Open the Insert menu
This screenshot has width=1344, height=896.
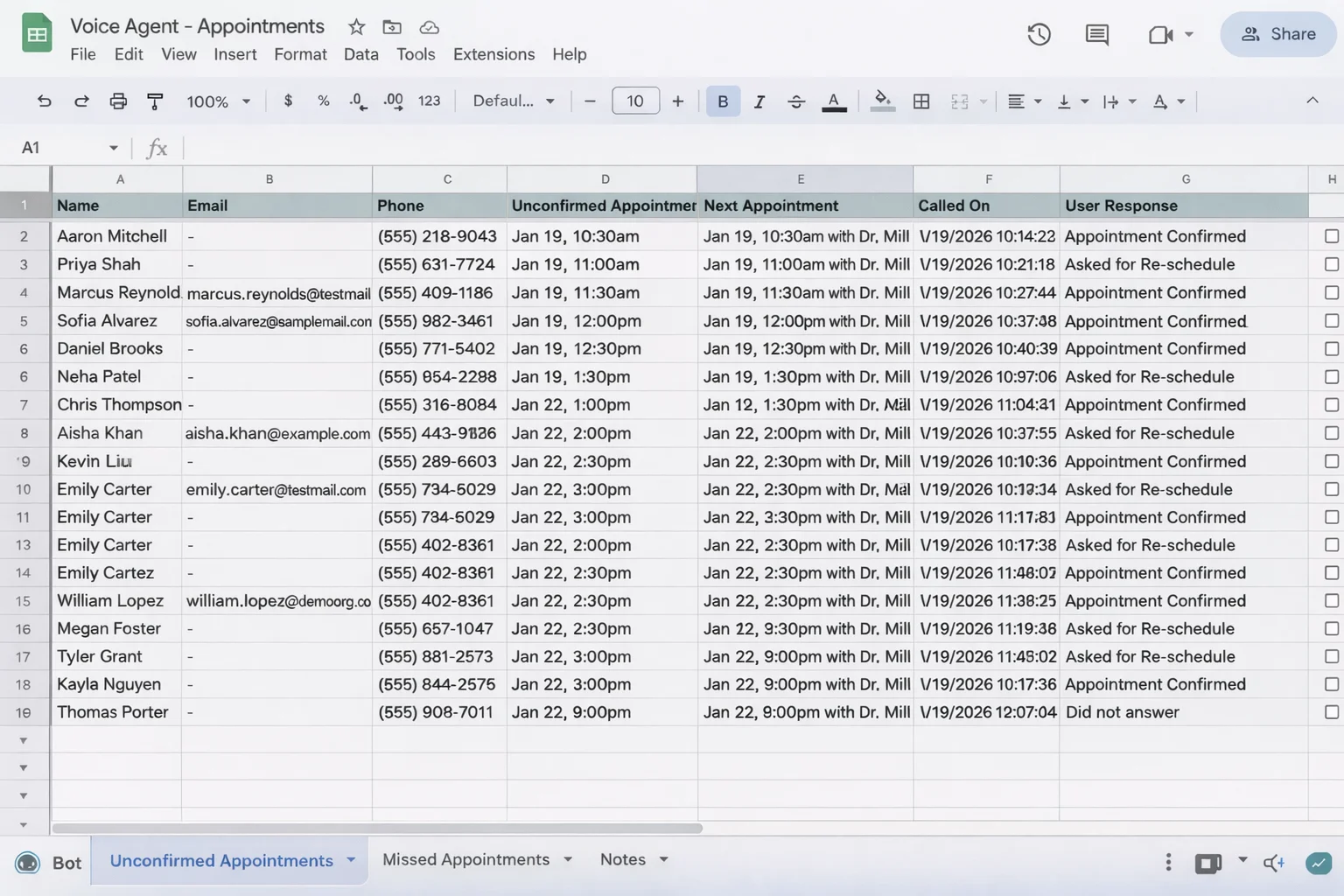[235, 54]
